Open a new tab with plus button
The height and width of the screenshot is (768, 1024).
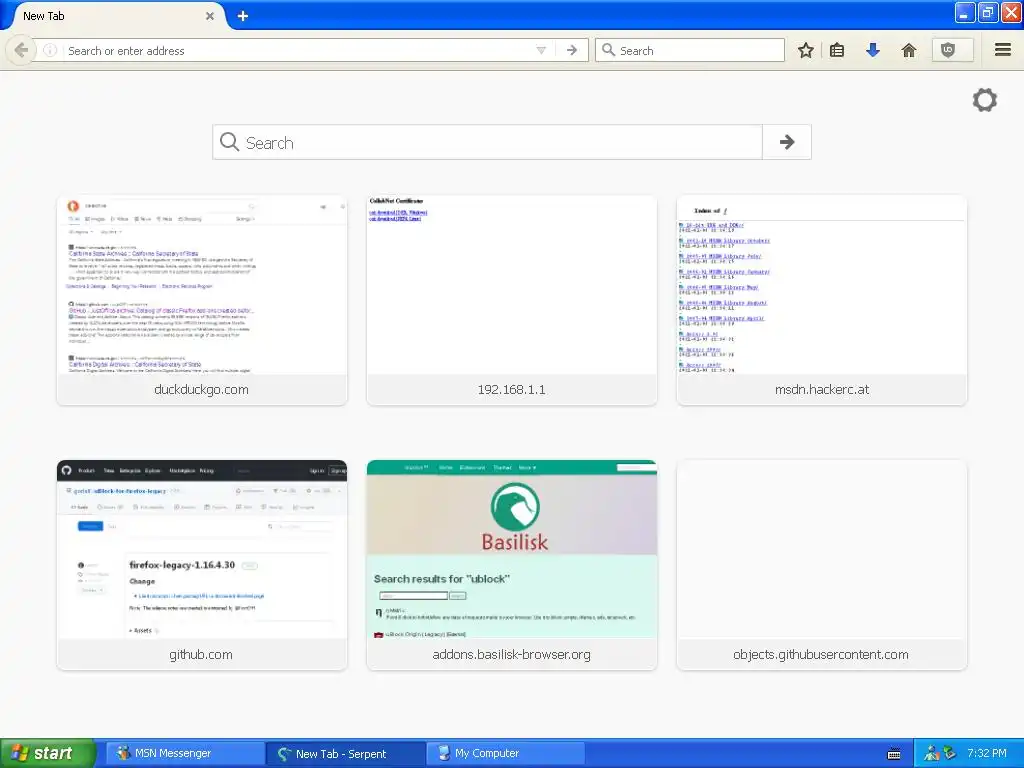click(x=243, y=16)
